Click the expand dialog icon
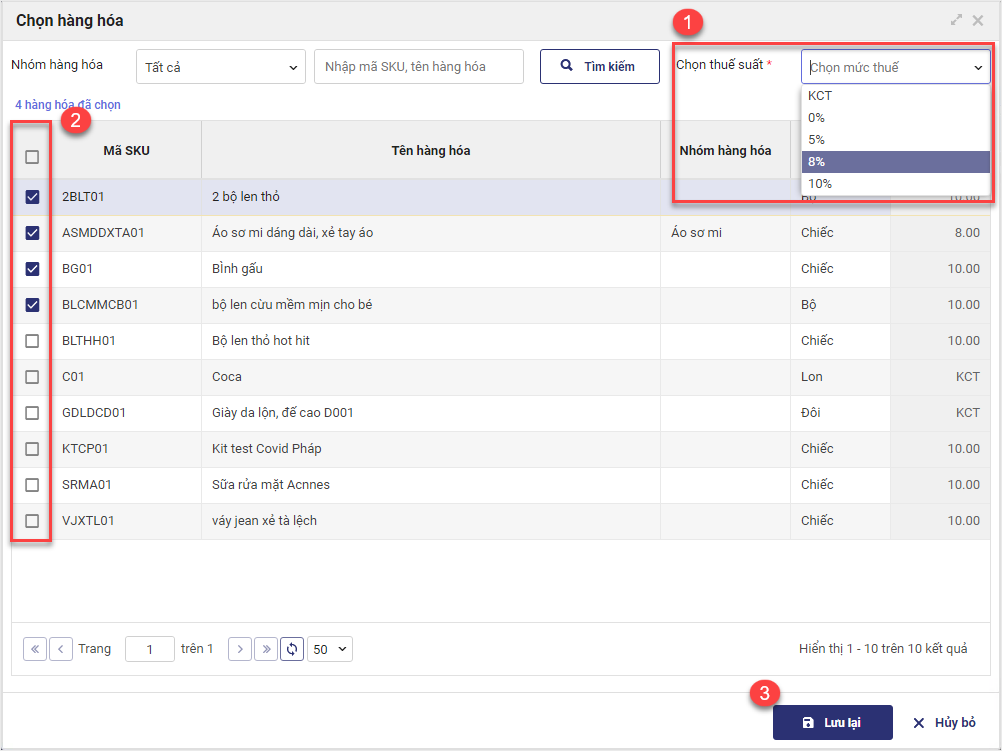 click(956, 20)
